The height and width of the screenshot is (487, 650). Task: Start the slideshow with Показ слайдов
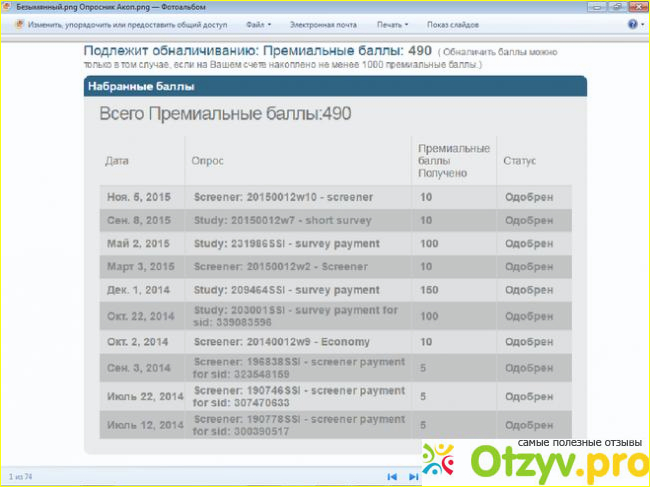(451, 24)
